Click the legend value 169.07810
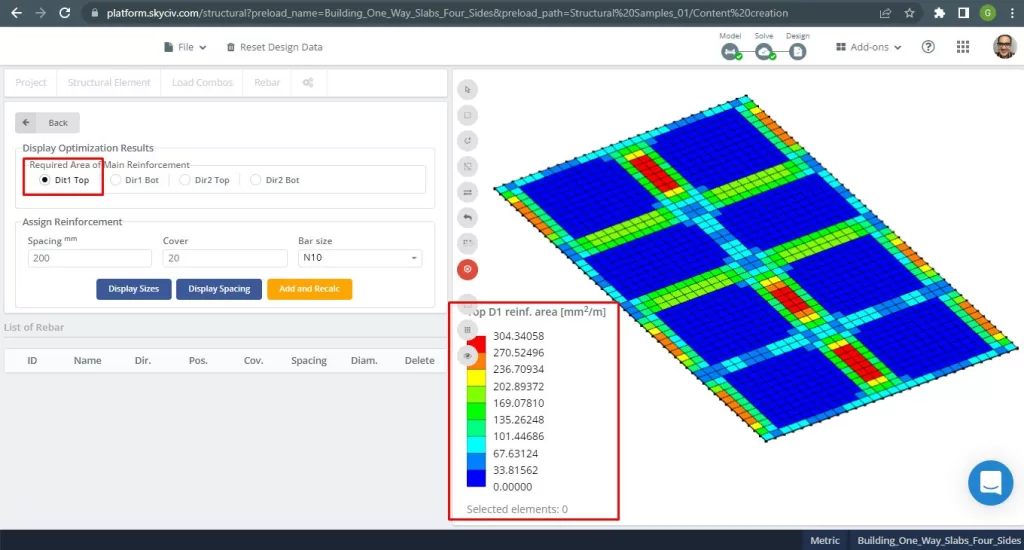The width and height of the screenshot is (1024, 550). coord(519,403)
